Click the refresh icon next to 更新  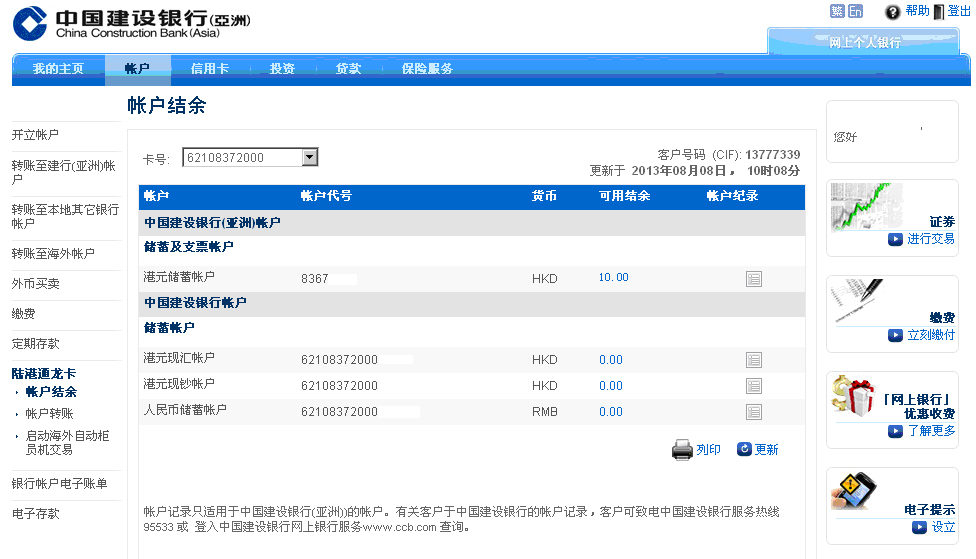(x=744, y=449)
